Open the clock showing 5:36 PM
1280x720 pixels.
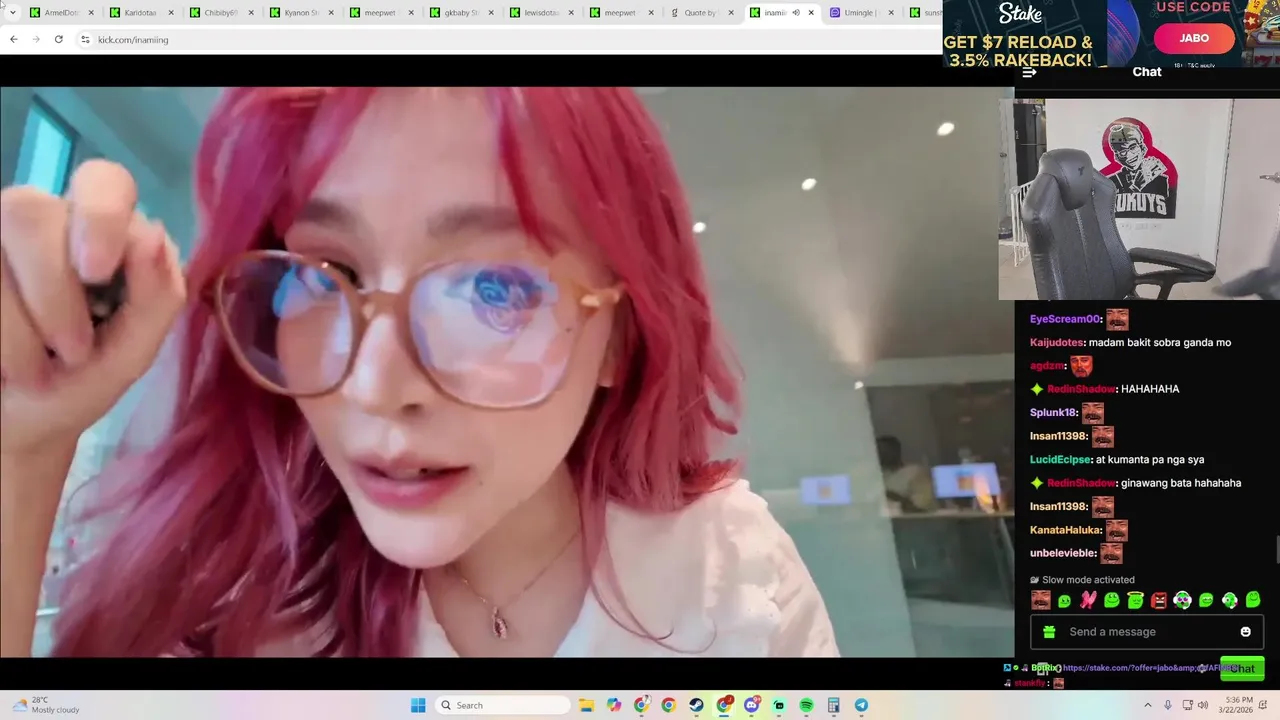pos(1238,705)
